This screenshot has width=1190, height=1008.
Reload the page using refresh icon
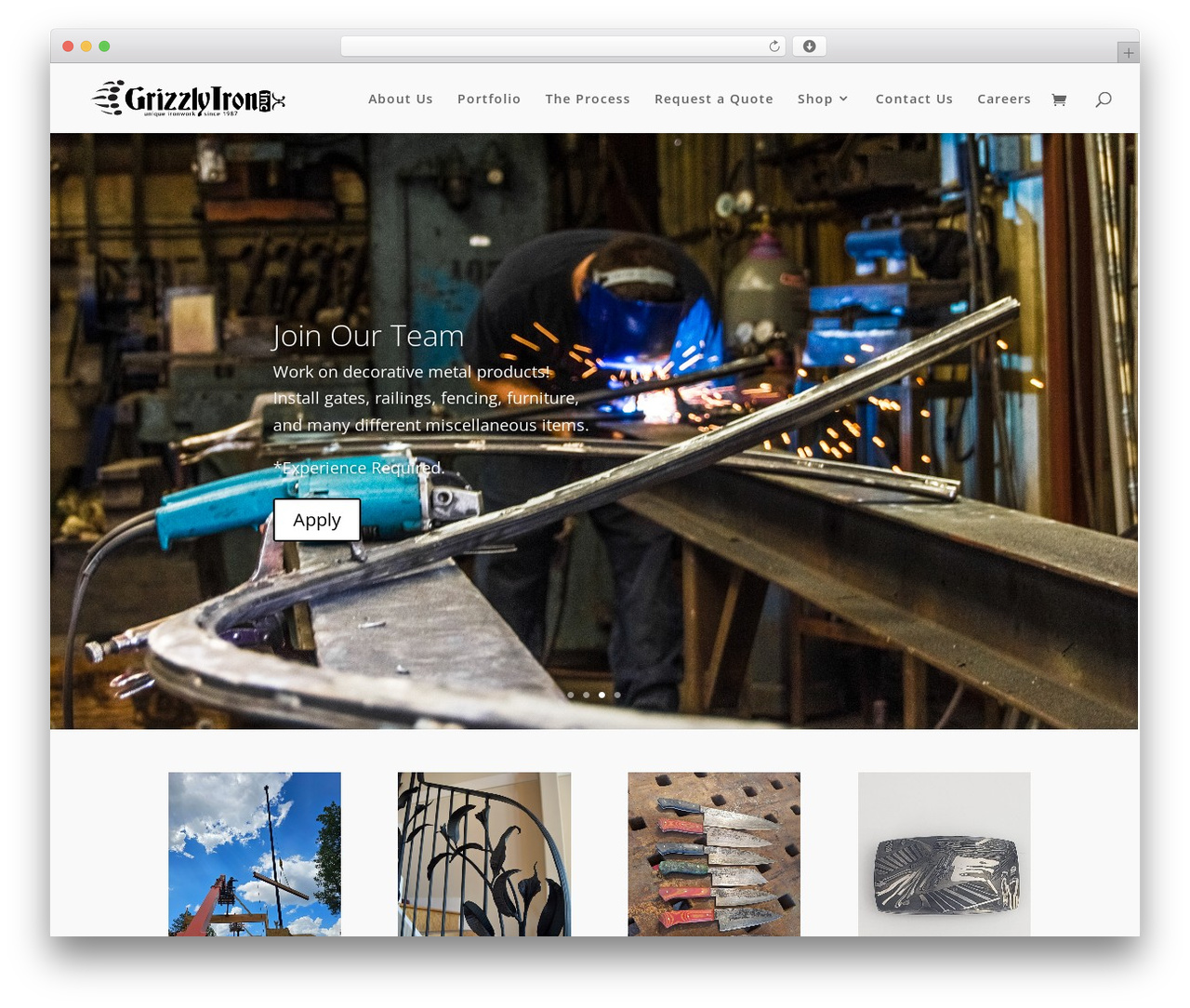click(773, 46)
